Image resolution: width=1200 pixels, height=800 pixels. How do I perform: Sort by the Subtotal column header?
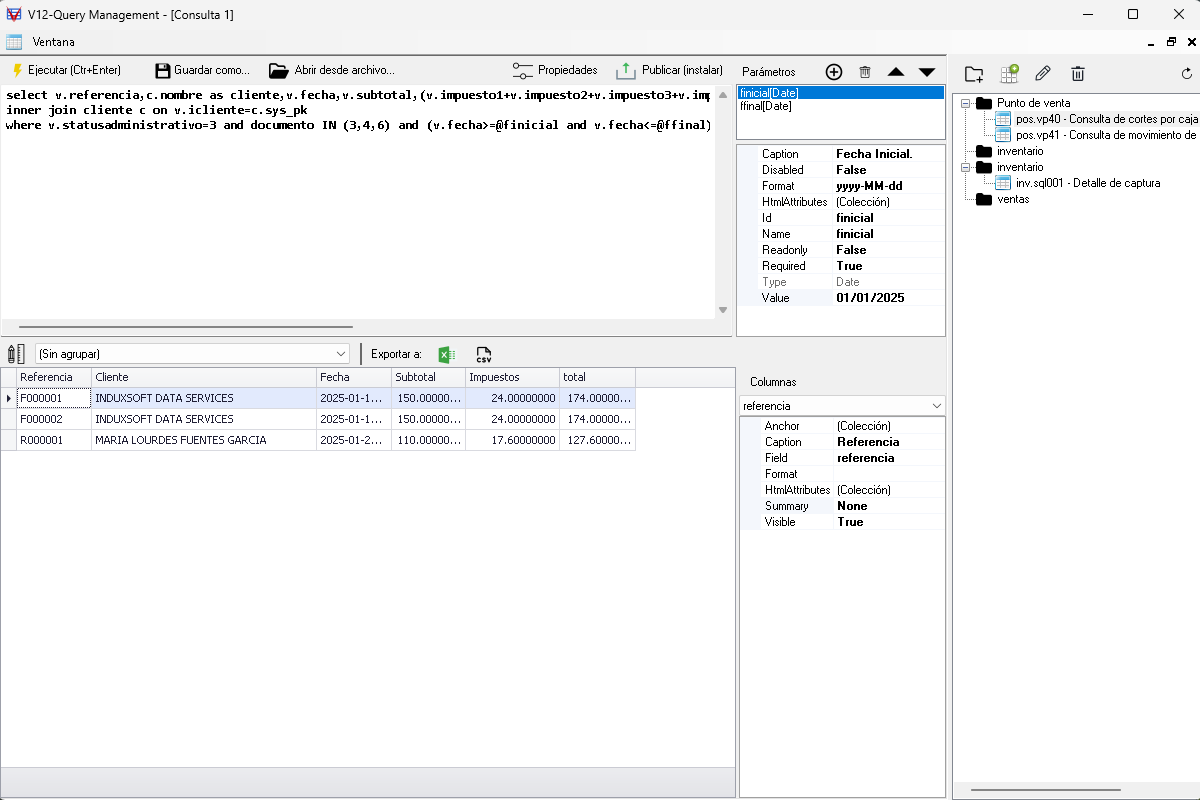(x=427, y=377)
